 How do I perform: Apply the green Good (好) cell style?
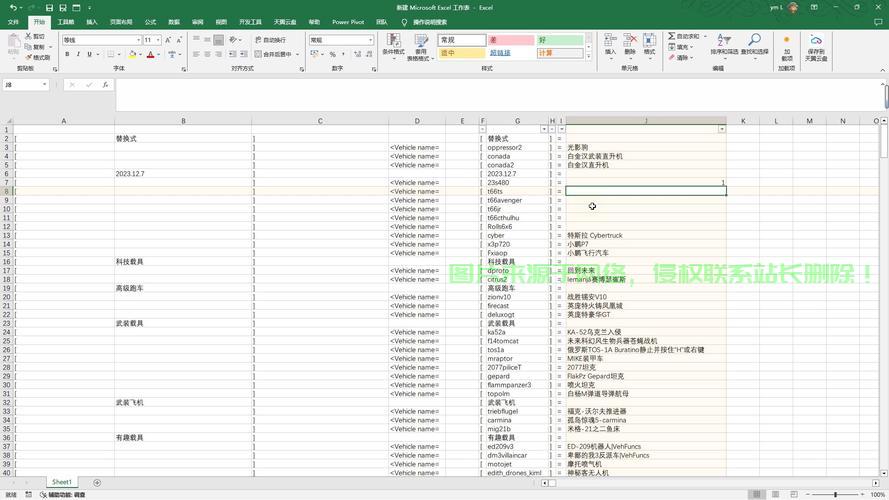[560, 40]
